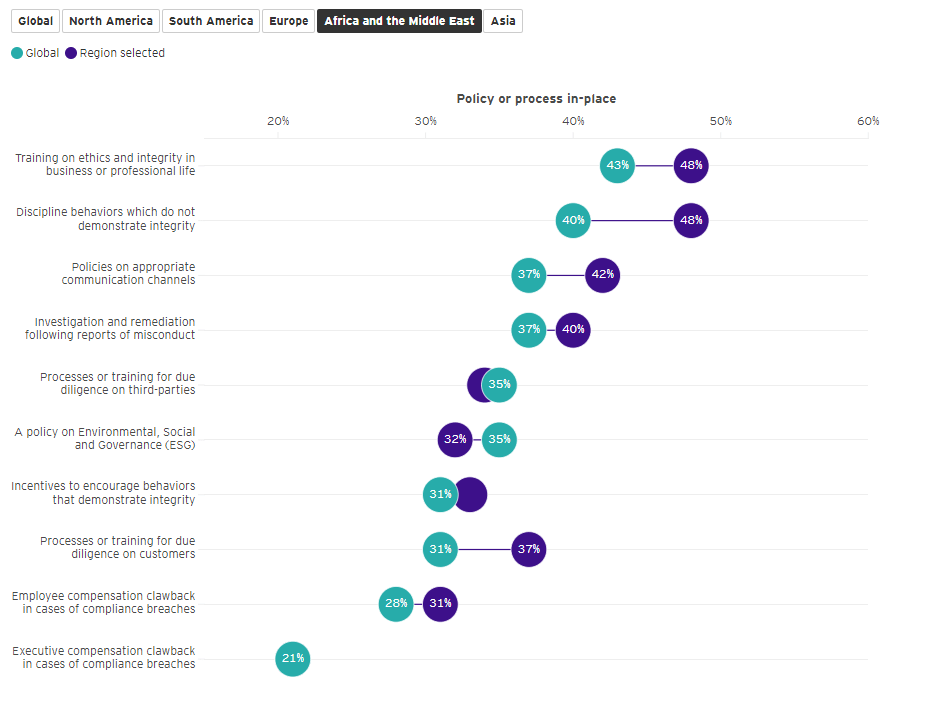Open the South America tab
Screen dimensions: 930x703
(x=211, y=21)
